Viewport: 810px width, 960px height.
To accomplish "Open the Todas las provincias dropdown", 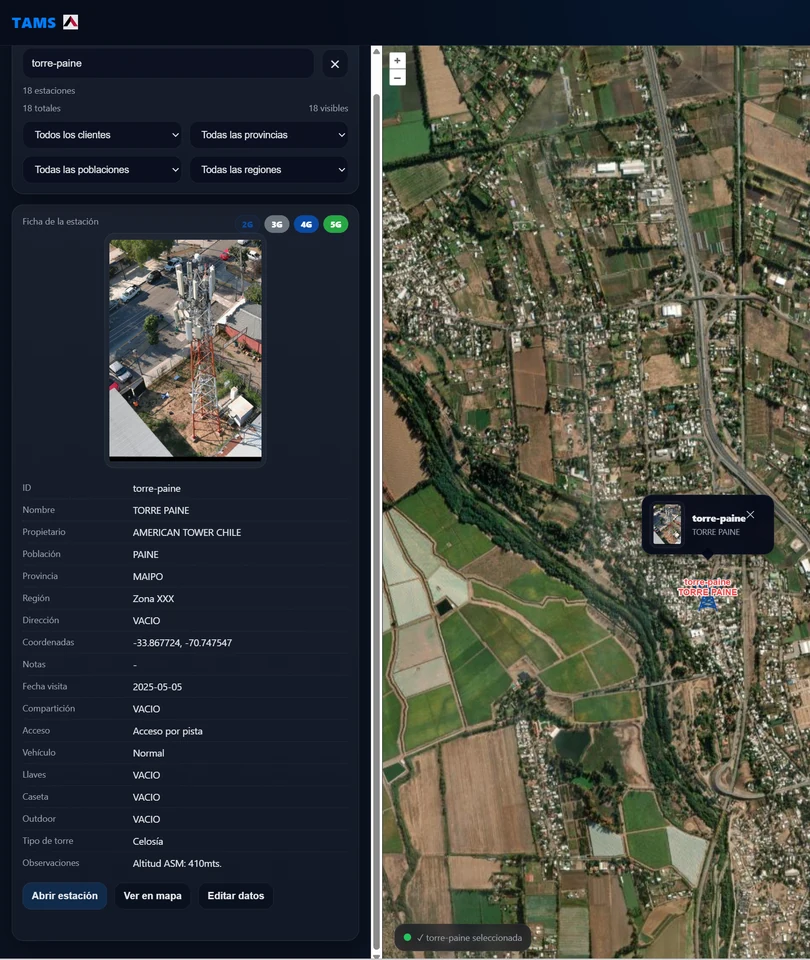I will 269,135.
